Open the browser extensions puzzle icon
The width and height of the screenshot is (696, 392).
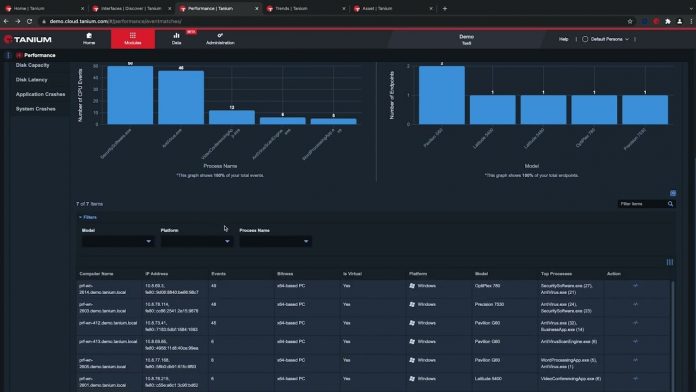(668, 21)
